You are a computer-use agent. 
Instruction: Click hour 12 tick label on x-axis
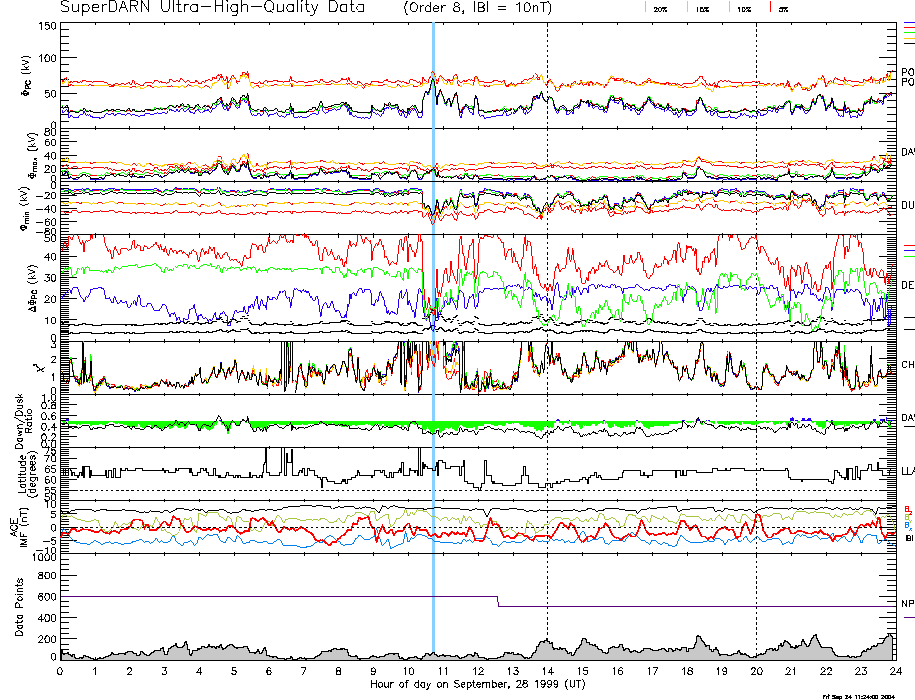coord(477,671)
